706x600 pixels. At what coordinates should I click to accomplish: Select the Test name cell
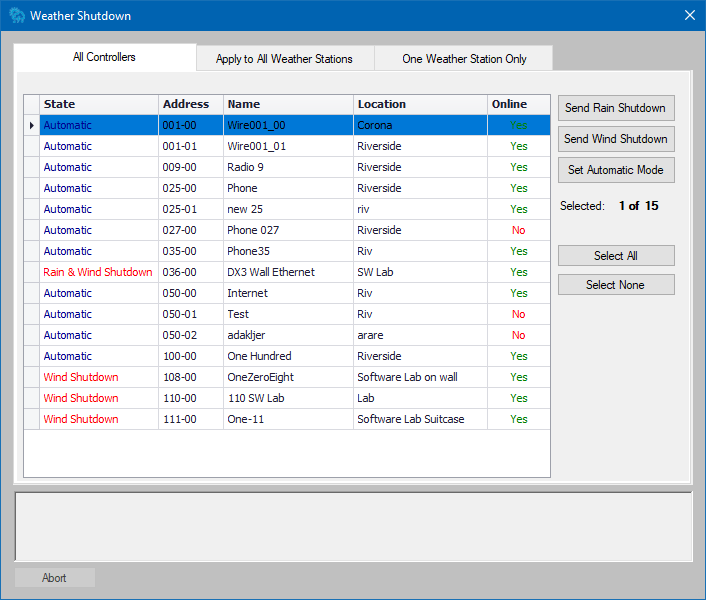[x=288, y=314]
